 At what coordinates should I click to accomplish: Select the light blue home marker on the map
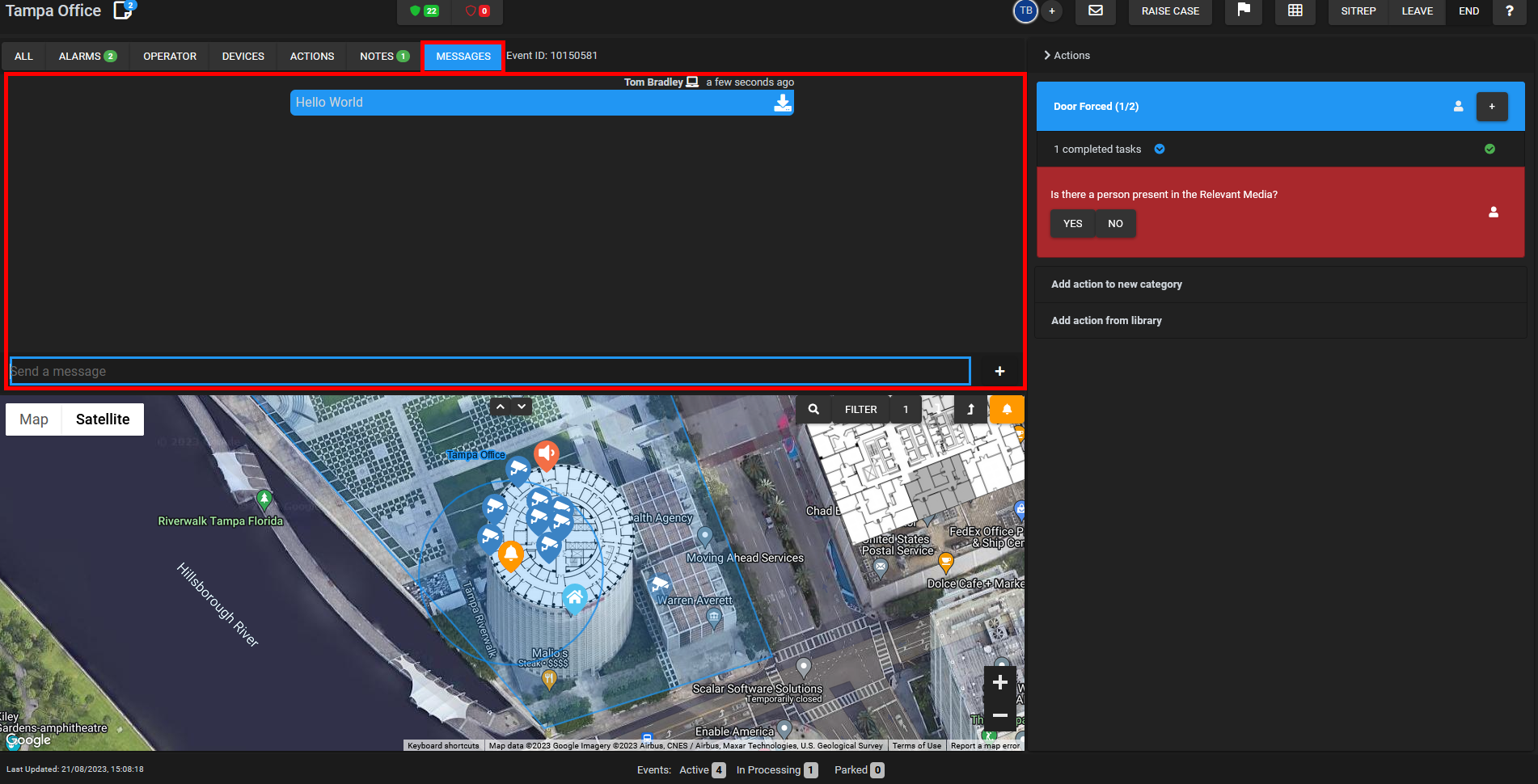(575, 598)
